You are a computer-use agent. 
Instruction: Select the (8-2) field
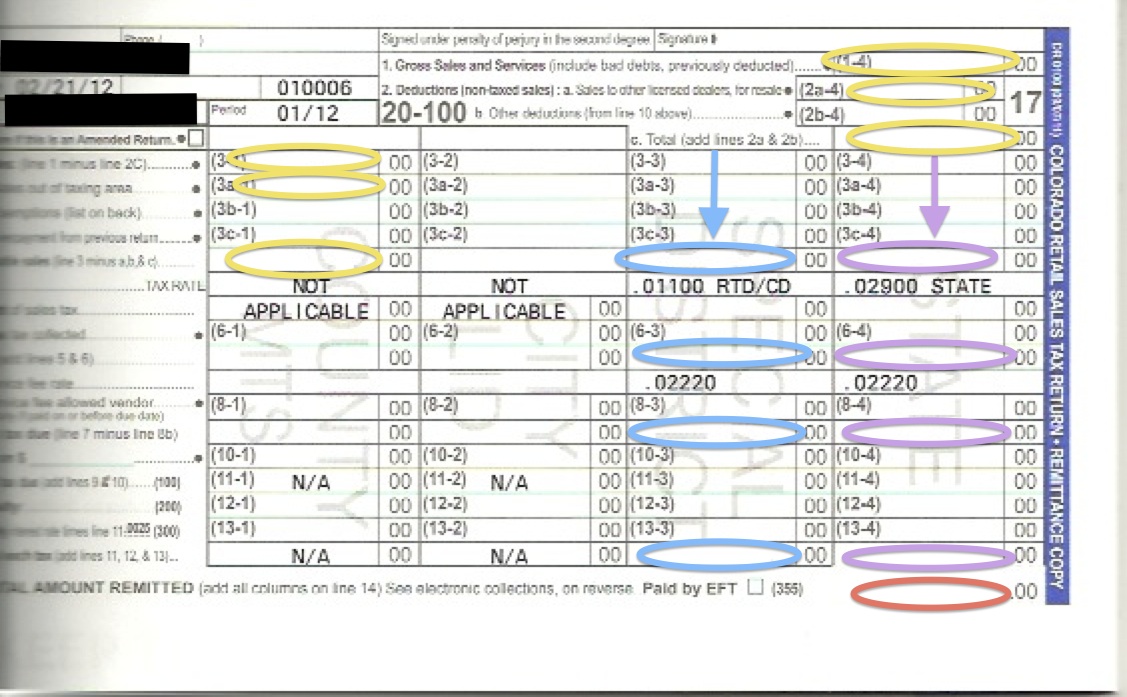click(x=505, y=407)
